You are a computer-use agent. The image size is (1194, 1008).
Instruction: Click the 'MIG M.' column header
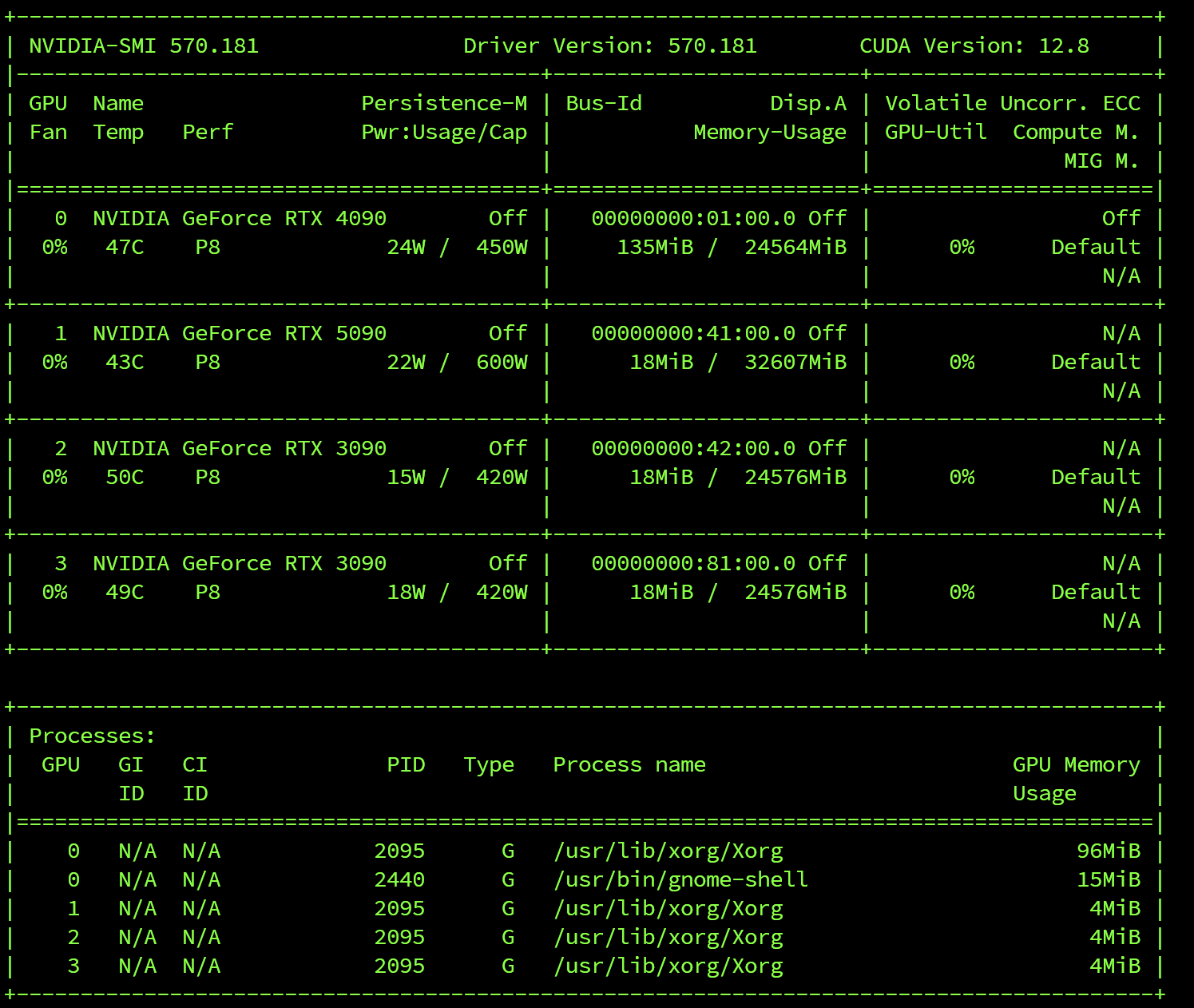tap(1102, 161)
